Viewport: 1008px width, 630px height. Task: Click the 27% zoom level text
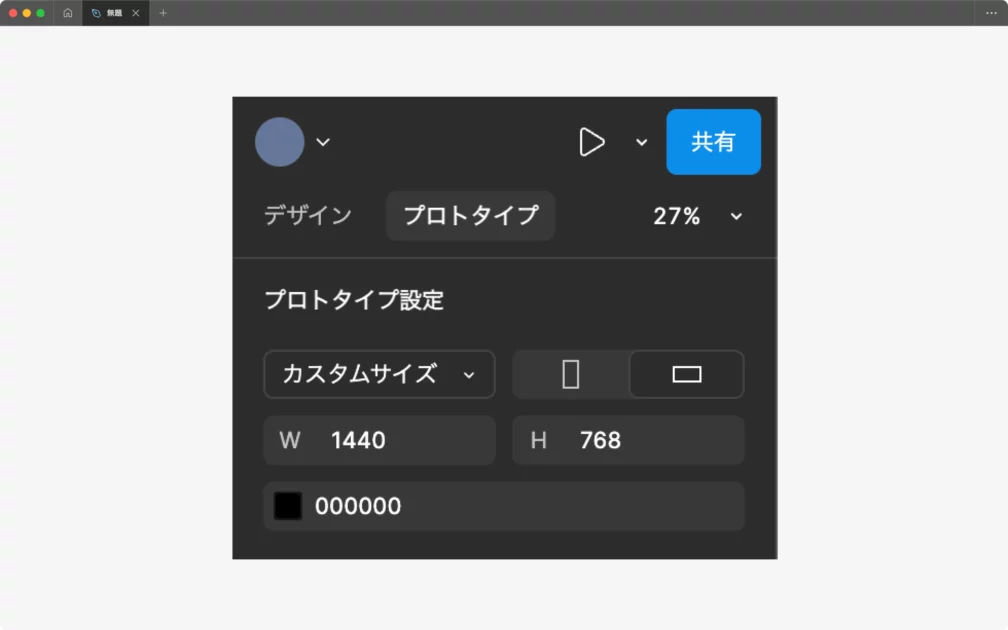tap(677, 216)
